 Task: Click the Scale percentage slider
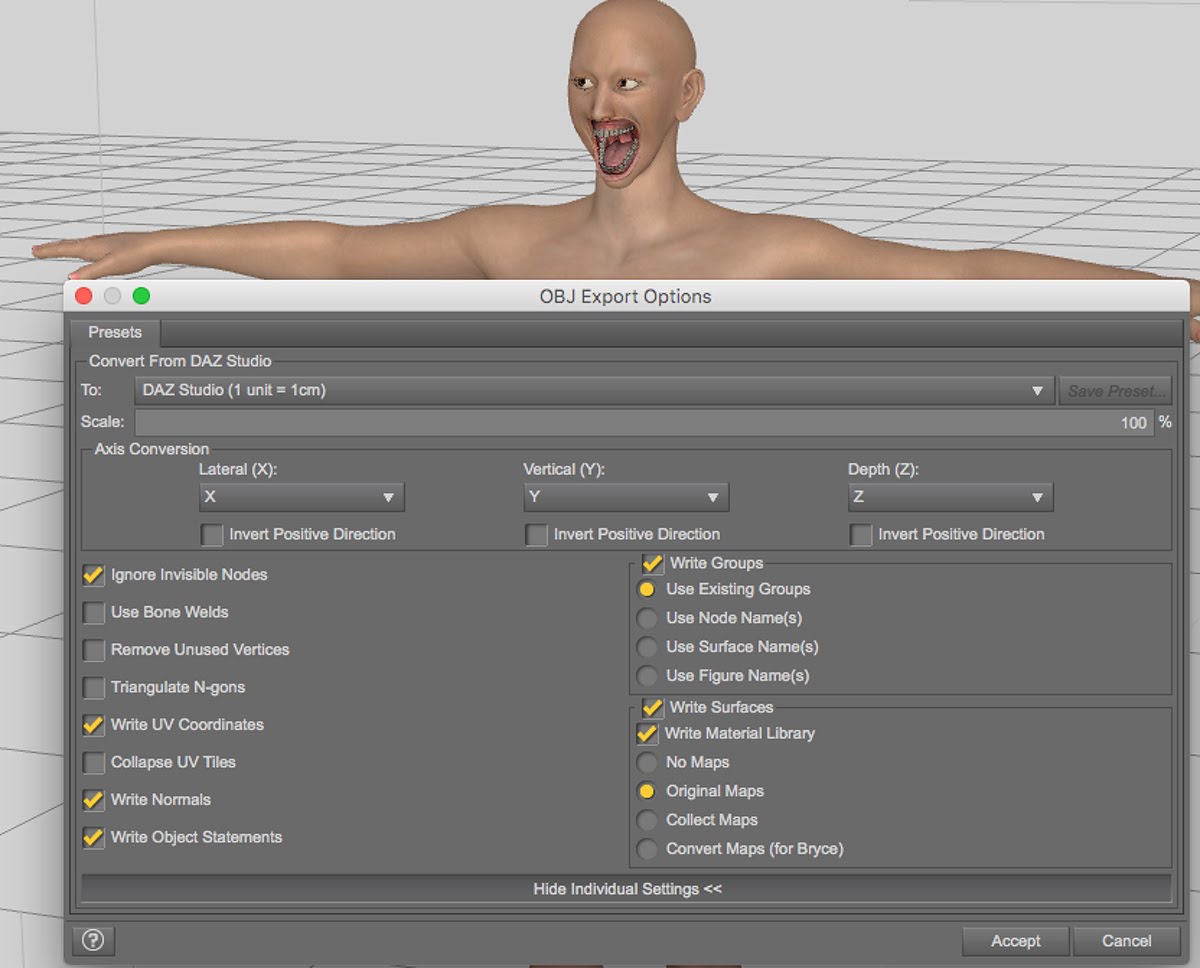tap(644, 422)
